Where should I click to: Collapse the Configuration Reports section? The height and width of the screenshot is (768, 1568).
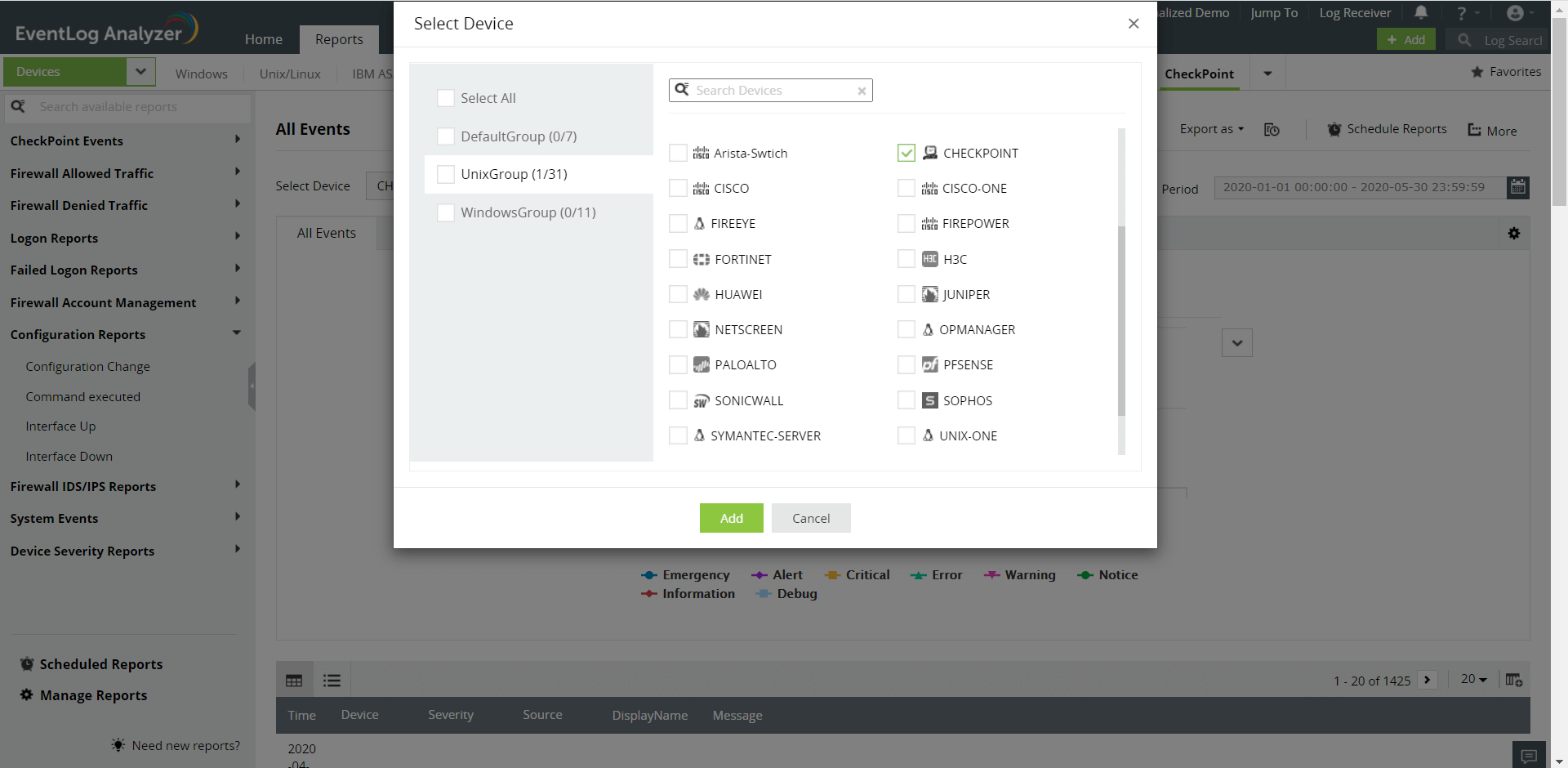click(x=237, y=333)
